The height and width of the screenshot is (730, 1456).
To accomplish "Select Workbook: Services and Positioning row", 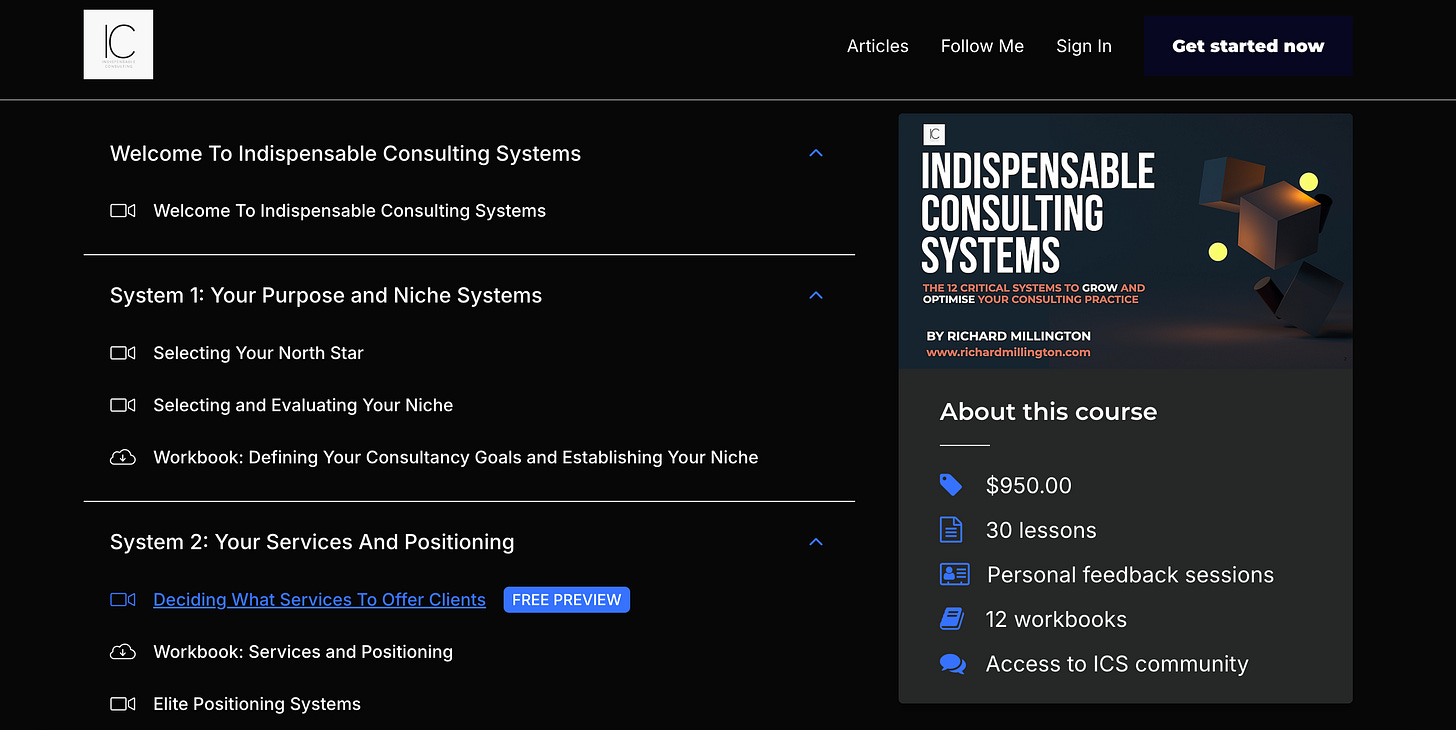I will tap(303, 652).
